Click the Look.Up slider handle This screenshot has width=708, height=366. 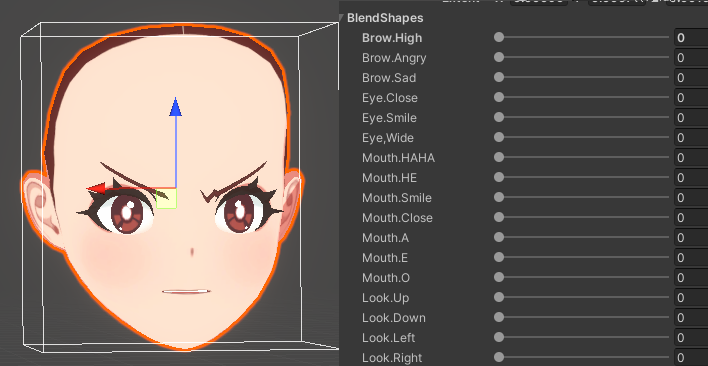[499, 297]
